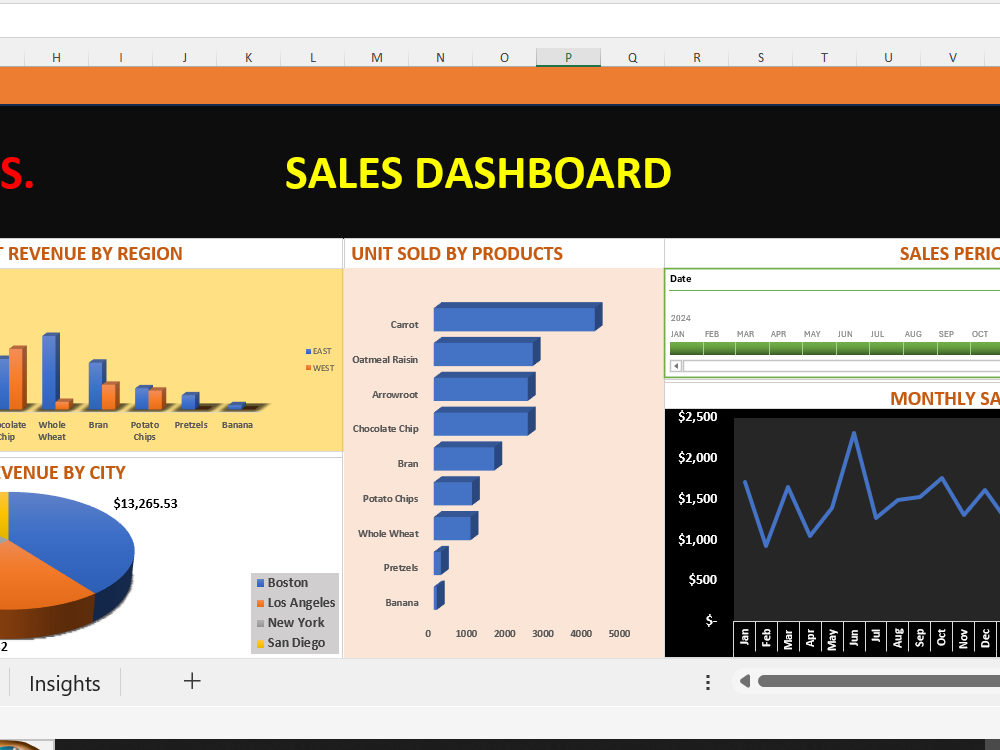Click the $1,000 axis label
1000x750 pixels.
tap(698, 540)
